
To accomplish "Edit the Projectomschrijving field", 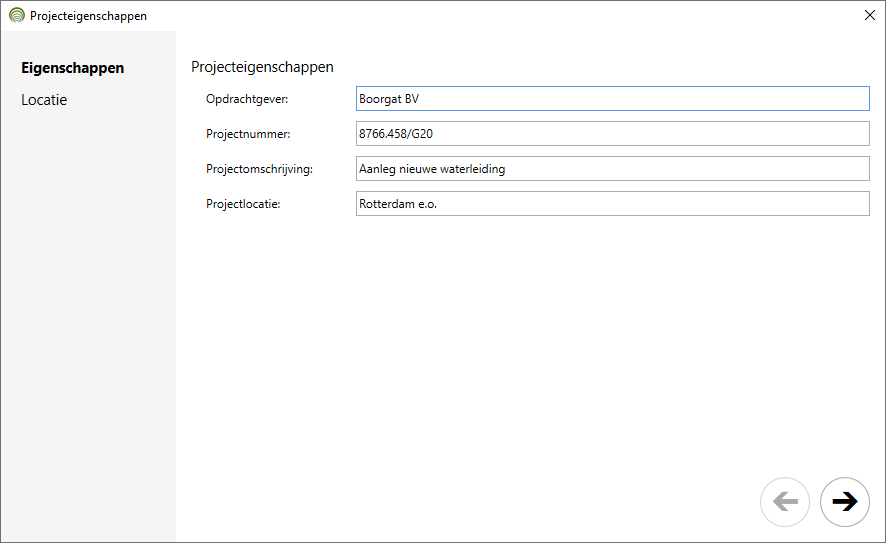I will [x=613, y=169].
